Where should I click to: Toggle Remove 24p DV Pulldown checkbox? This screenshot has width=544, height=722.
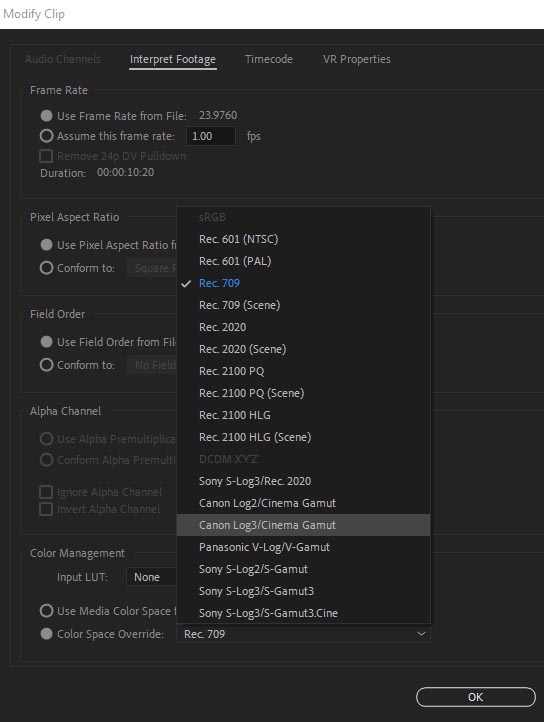[x=46, y=156]
